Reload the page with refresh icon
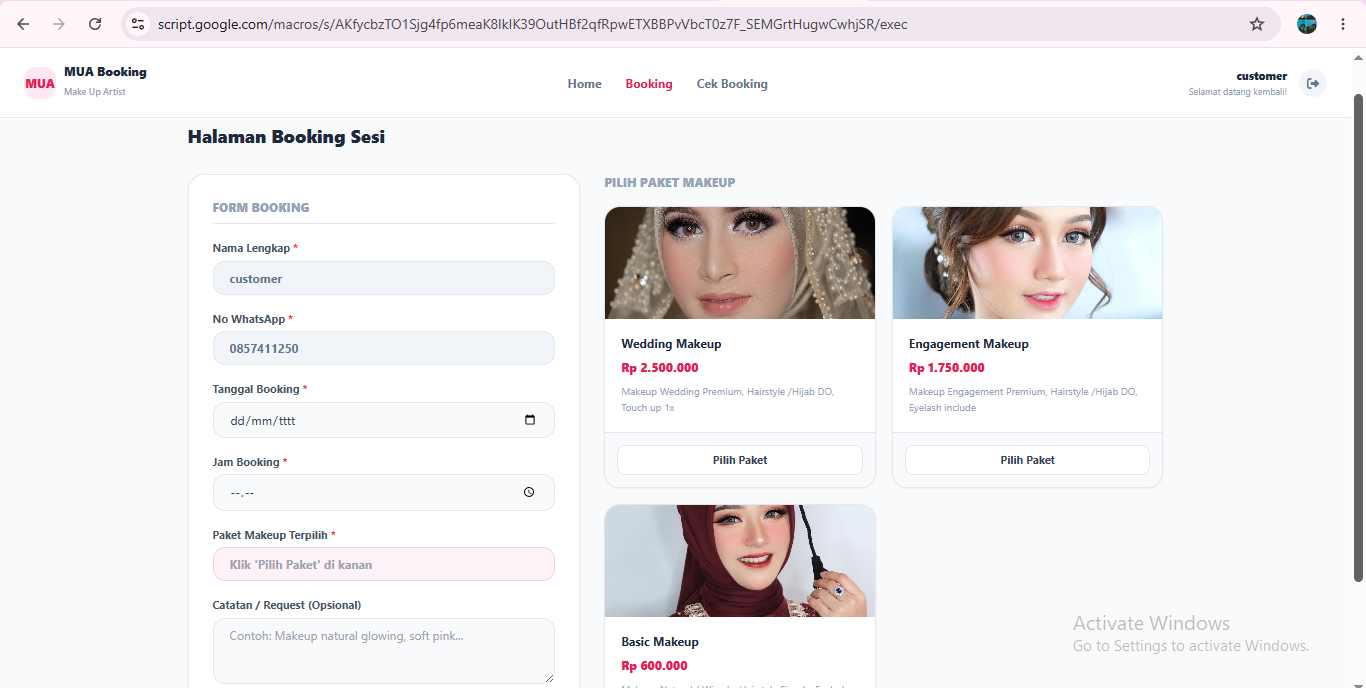1366x688 pixels. [x=95, y=24]
